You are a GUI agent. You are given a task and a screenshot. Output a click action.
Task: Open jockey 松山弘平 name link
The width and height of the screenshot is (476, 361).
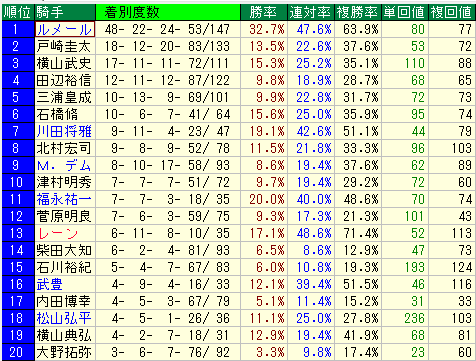coord(64,318)
